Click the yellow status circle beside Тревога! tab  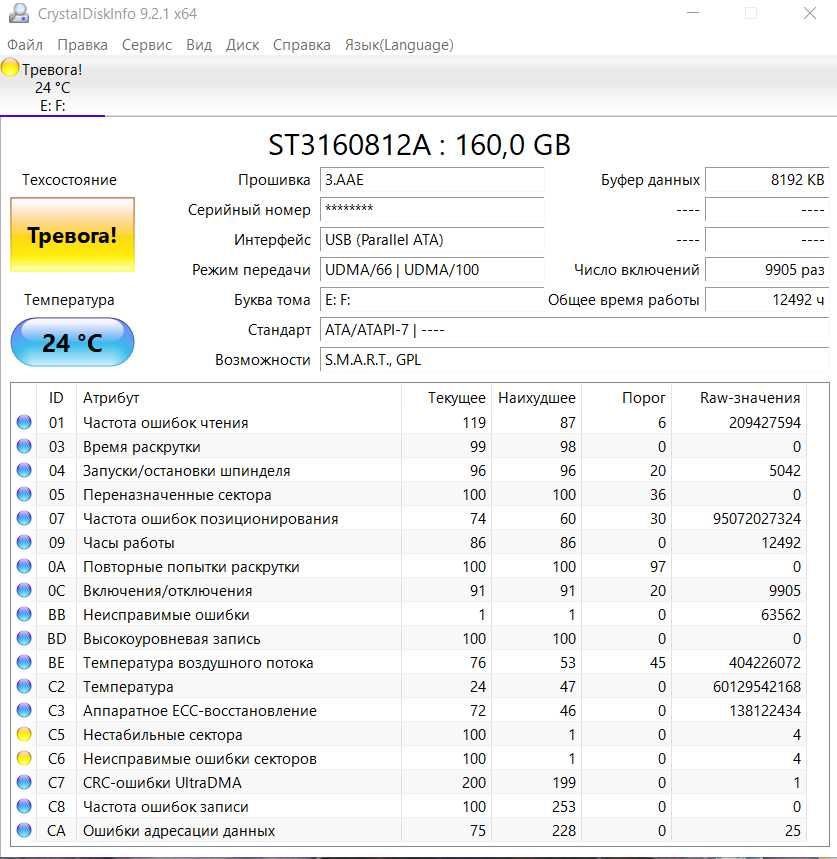pos(9,68)
